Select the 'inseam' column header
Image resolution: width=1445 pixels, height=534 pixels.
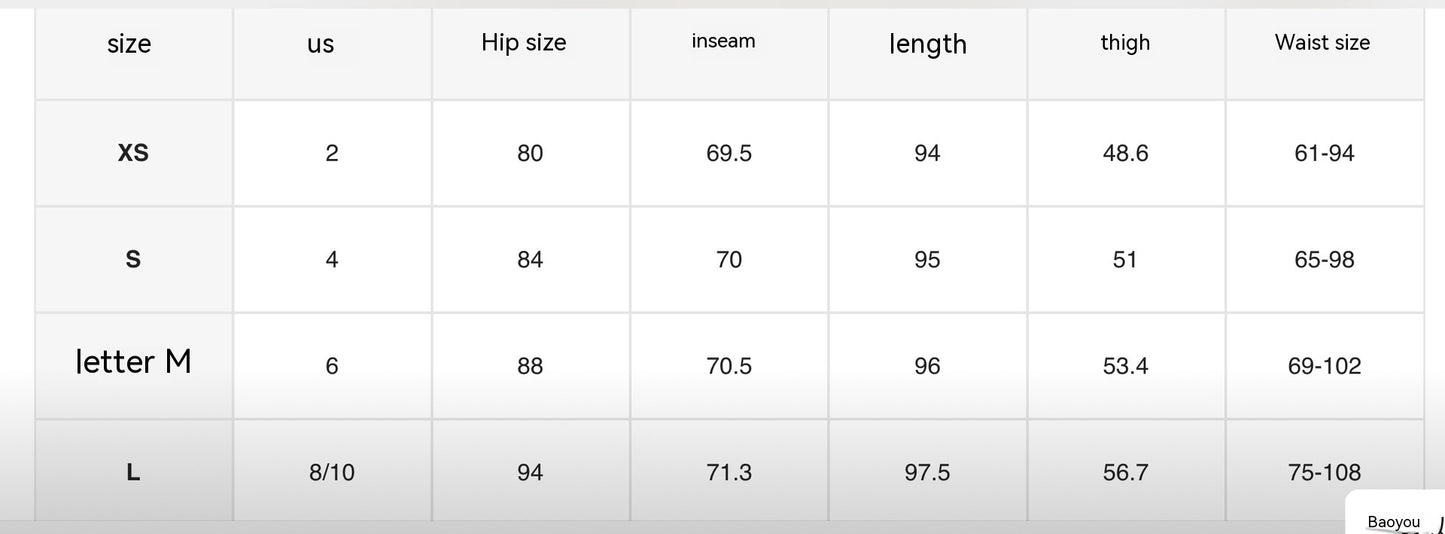point(723,41)
